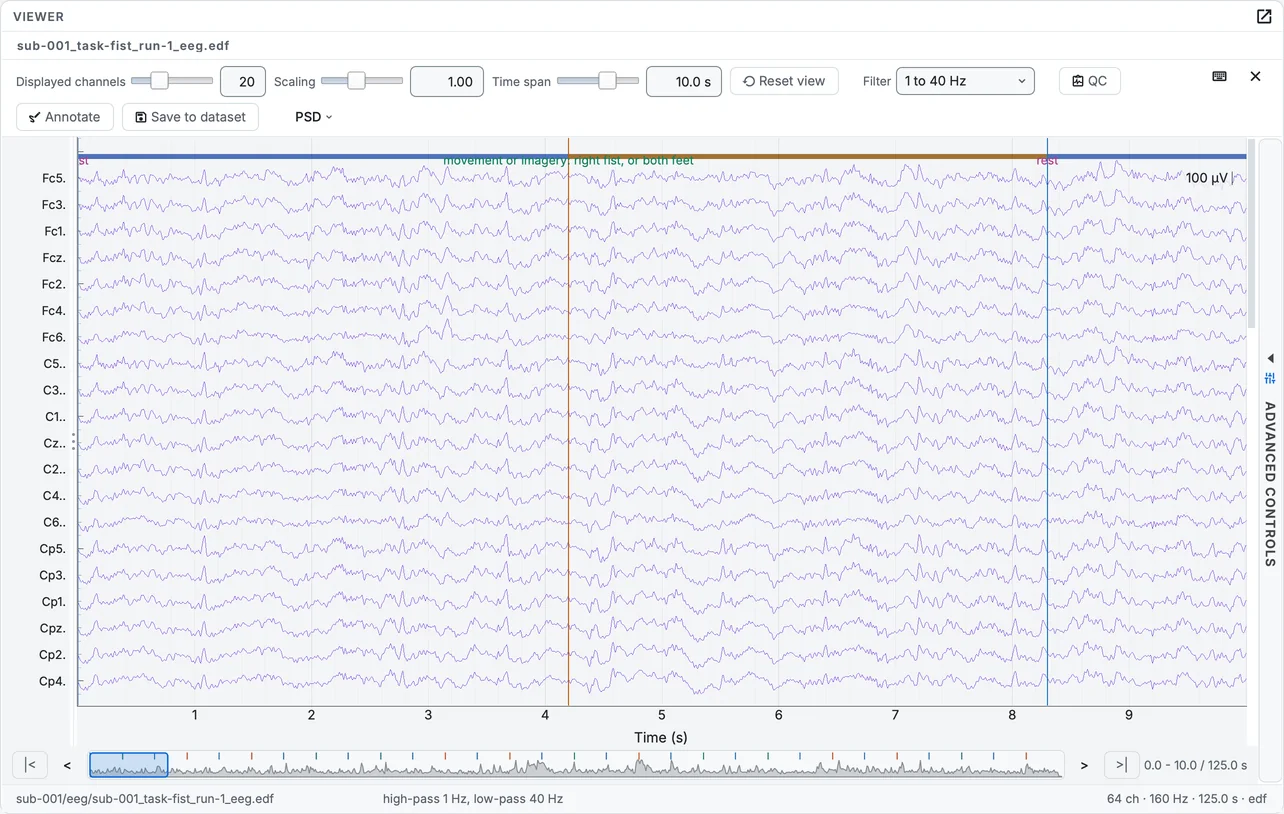1284x814 pixels.
Task: Select the Cp3. channel label
Action: (x=52, y=575)
